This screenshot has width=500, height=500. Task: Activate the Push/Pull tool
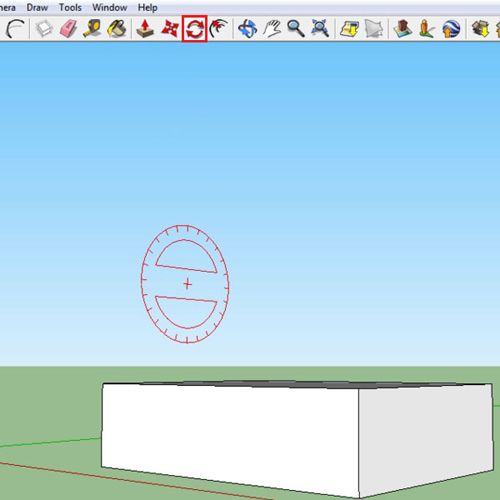coord(145,29)
